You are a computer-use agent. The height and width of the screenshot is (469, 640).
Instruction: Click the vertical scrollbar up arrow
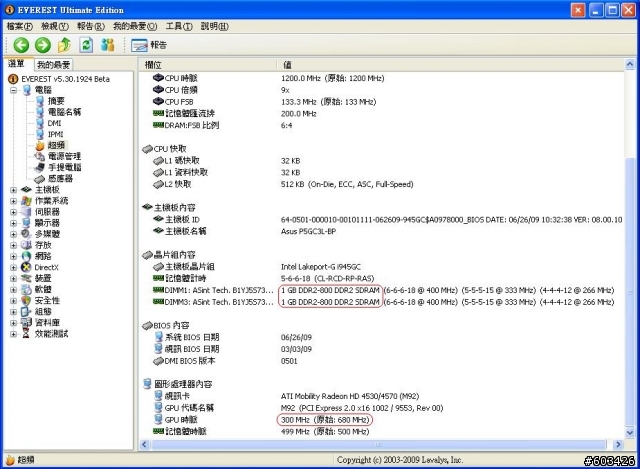629,64
